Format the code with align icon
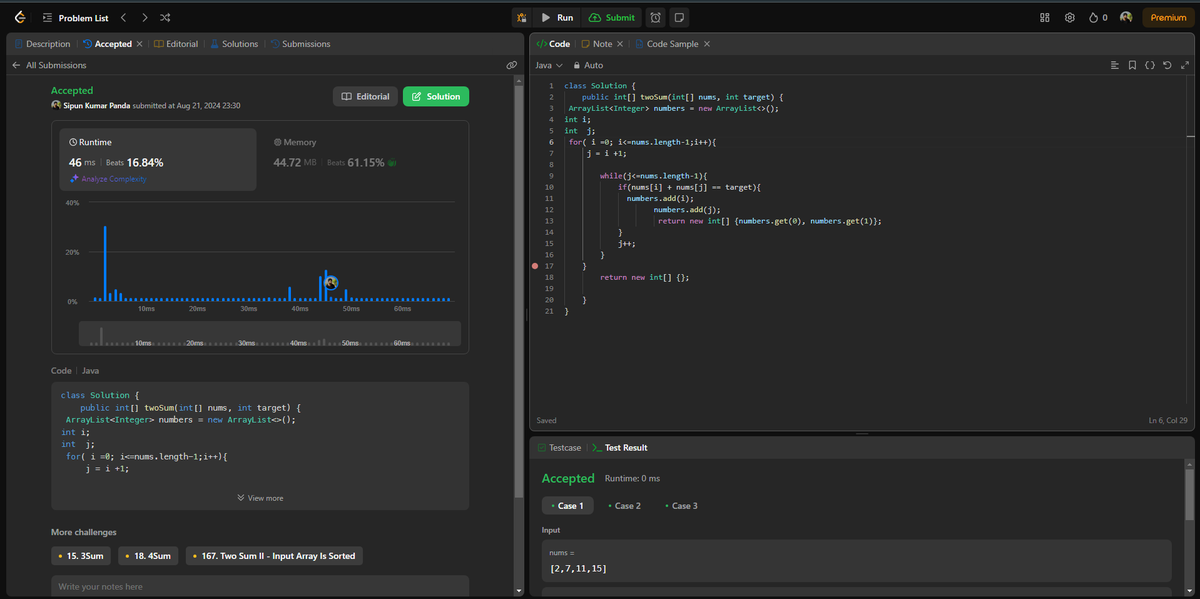The image size is (1200, 599). [x=1115, y=65]
